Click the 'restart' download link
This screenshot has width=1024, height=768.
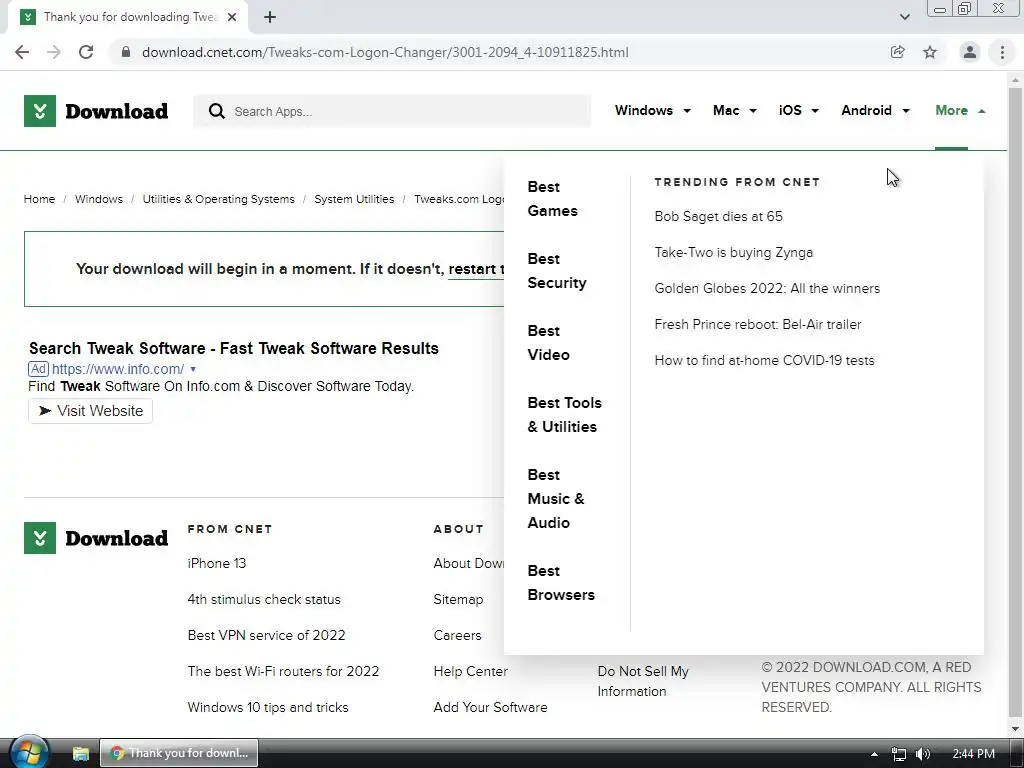pos(475,269)
